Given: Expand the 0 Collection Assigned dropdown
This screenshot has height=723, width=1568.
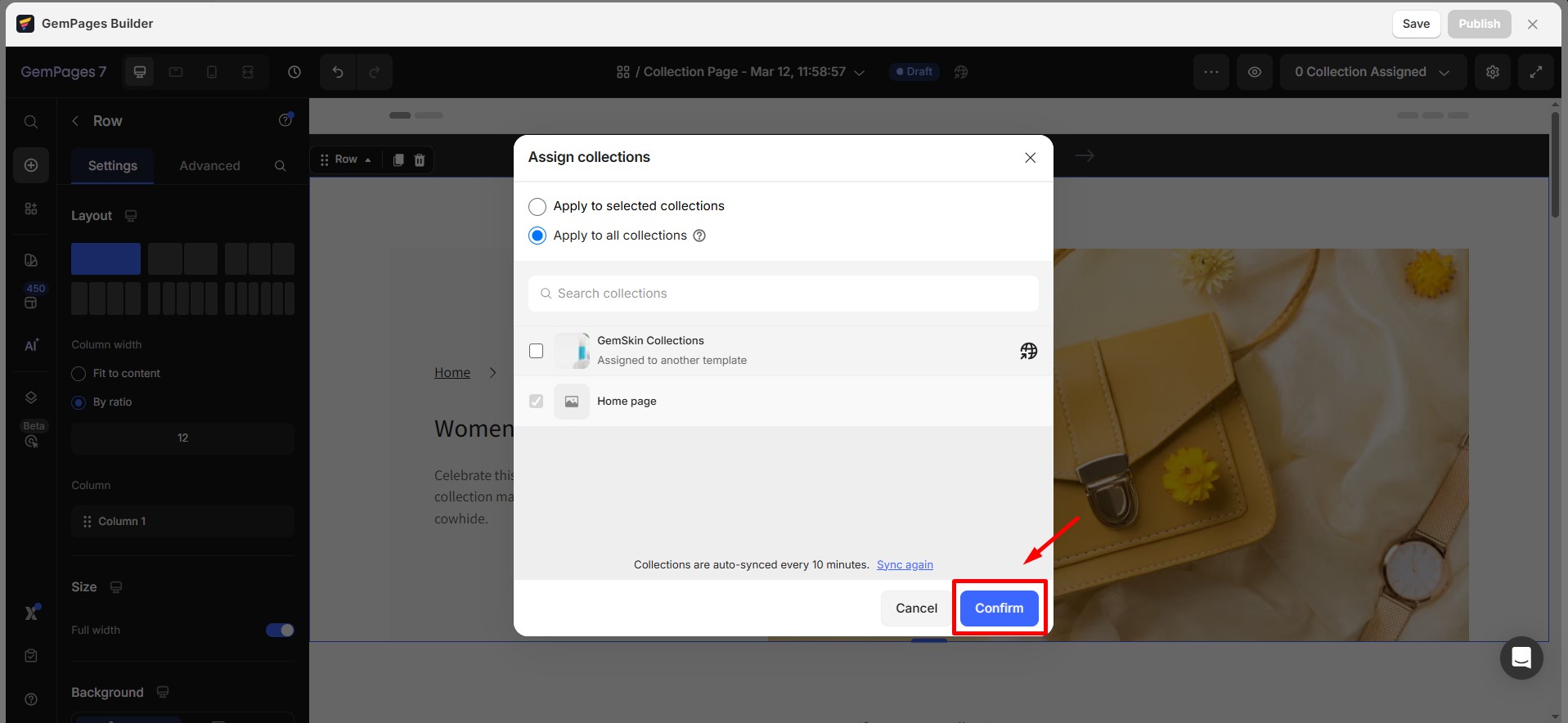Looking at the screenshot, I should (1372, 72).
